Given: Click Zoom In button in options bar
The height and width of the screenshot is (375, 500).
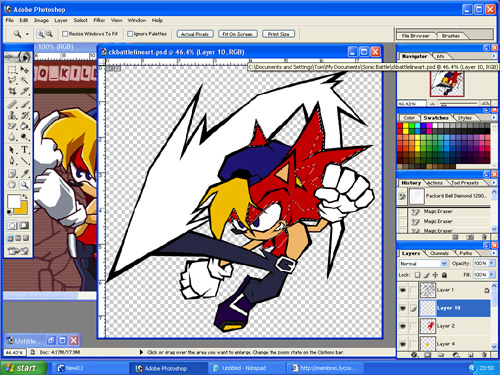Looking at the screenshot, I should (41, 34).
